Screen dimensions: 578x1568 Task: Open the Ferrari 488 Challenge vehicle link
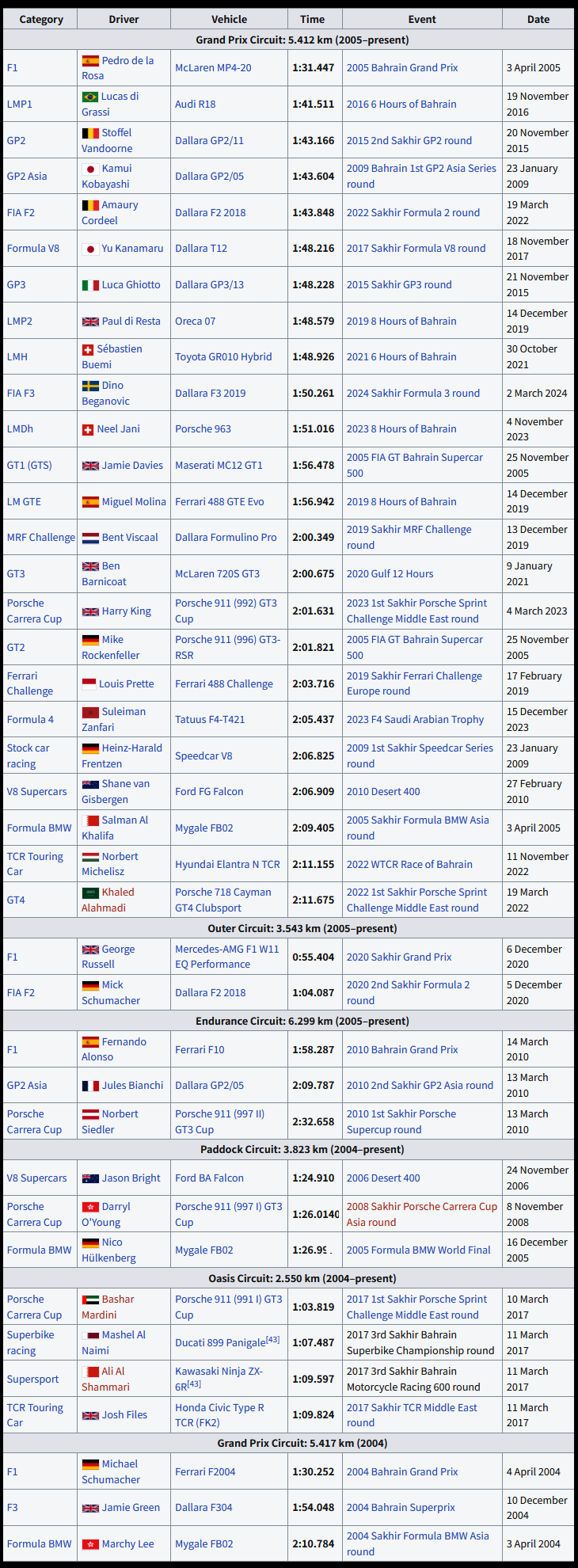224,684
